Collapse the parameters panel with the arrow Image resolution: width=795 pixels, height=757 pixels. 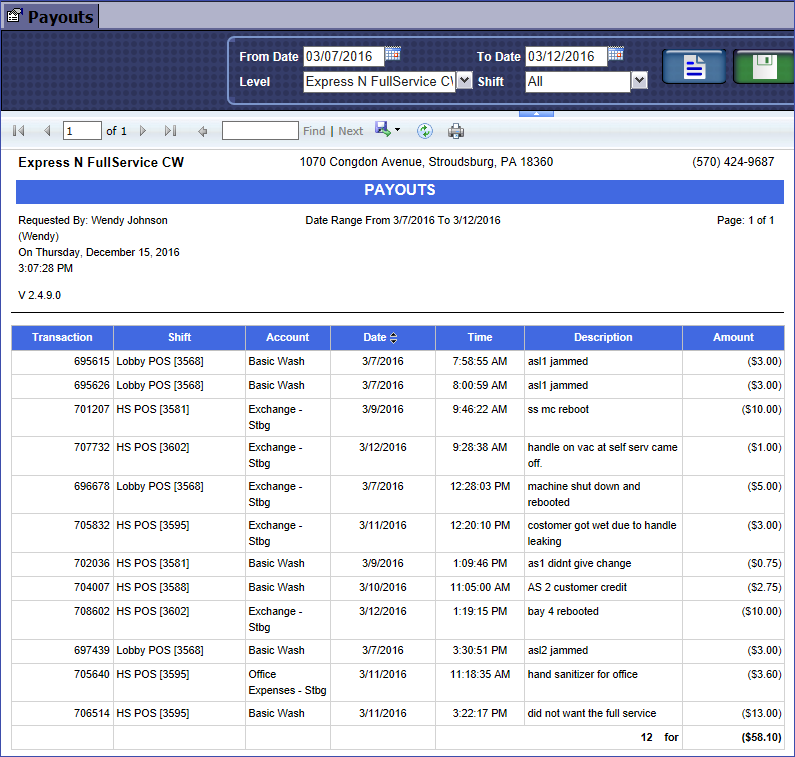pyautogui.click(x=536, y=114)
